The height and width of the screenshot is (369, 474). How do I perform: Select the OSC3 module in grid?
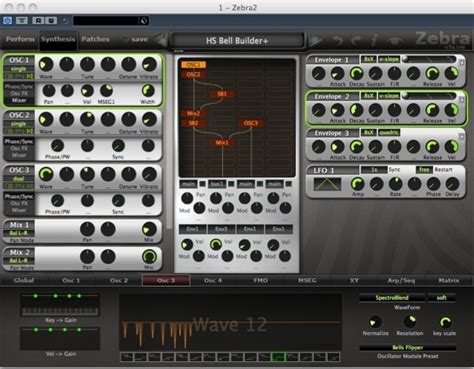coord(251,123)
